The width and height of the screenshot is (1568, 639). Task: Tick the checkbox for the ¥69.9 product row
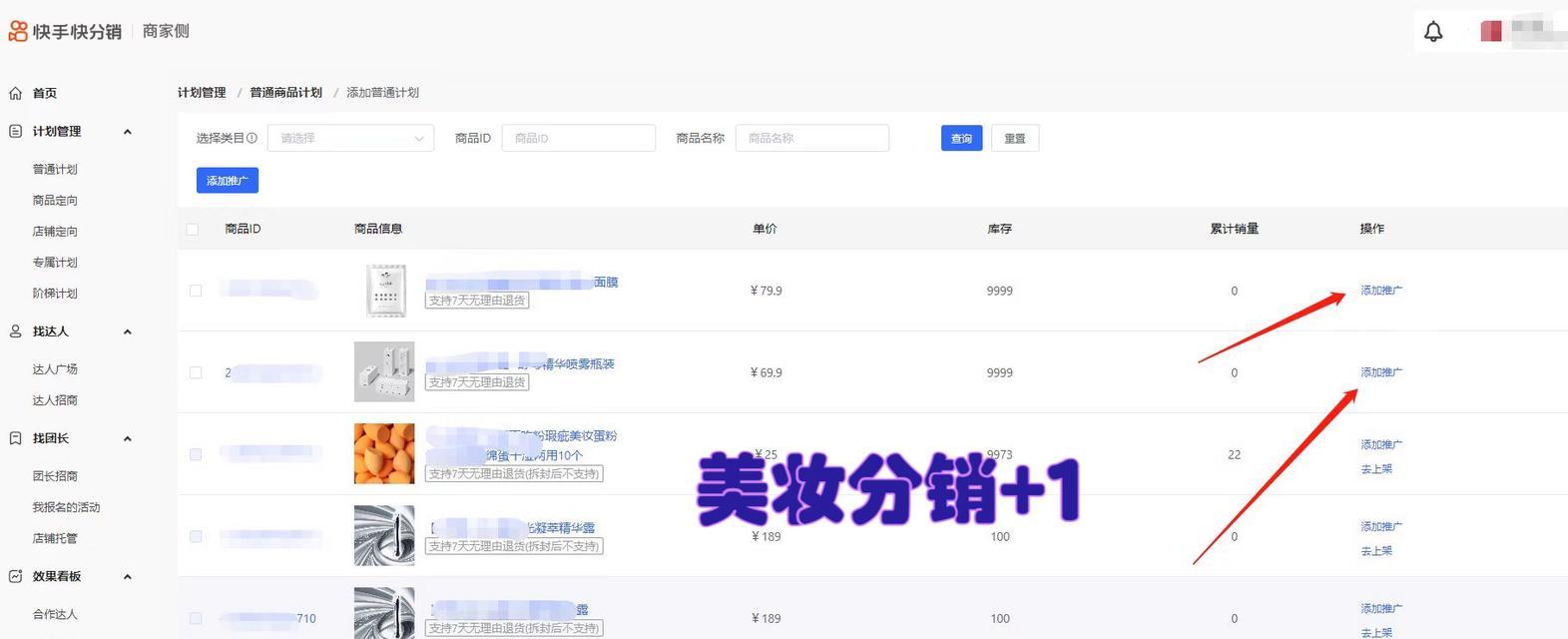(196, 372)
